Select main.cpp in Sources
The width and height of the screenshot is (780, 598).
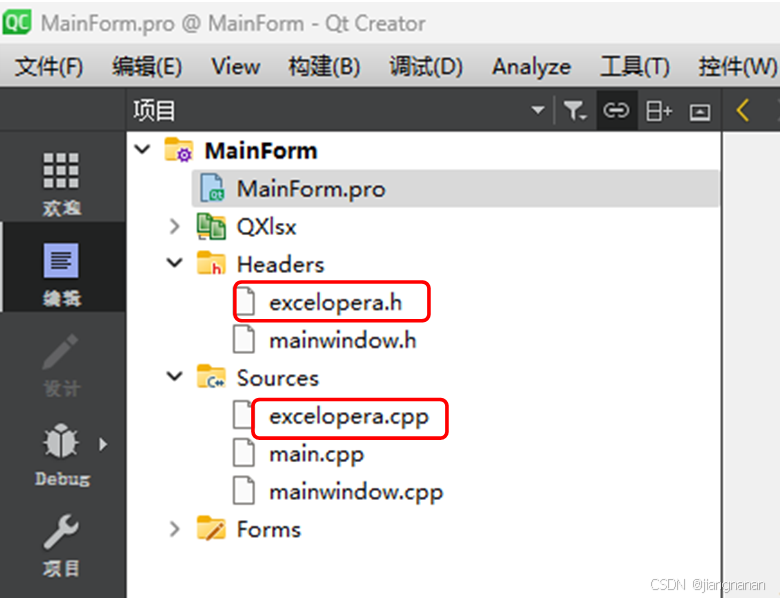[x=316, y=455]
